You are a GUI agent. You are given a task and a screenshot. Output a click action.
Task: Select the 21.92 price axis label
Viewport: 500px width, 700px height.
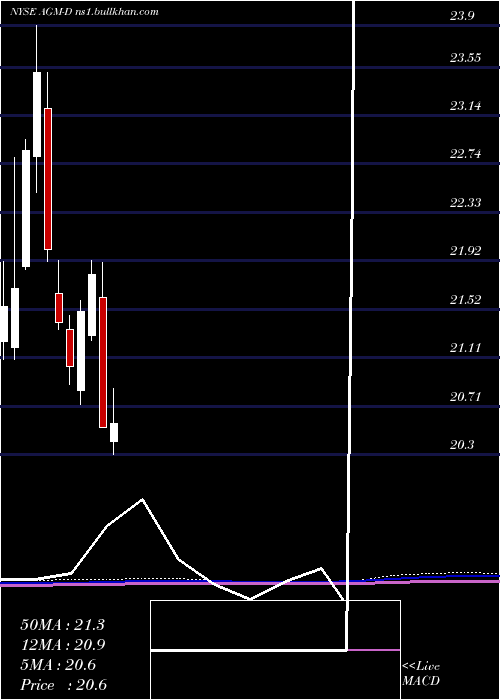coord(466,251)
